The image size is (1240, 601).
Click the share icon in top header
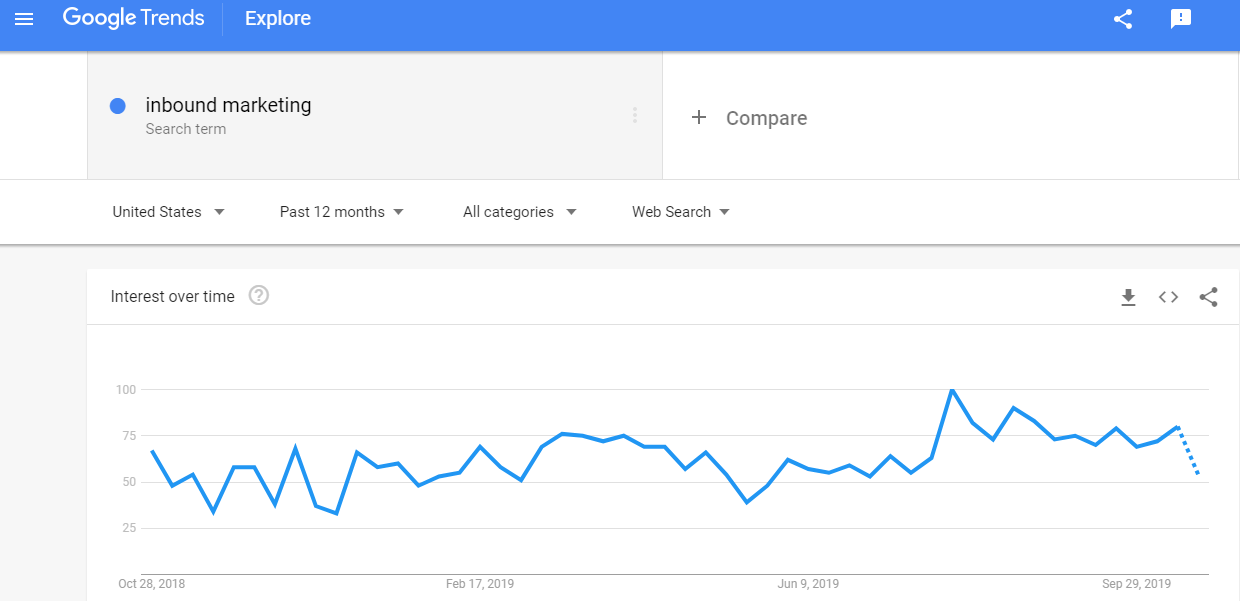click(1123, 19)
